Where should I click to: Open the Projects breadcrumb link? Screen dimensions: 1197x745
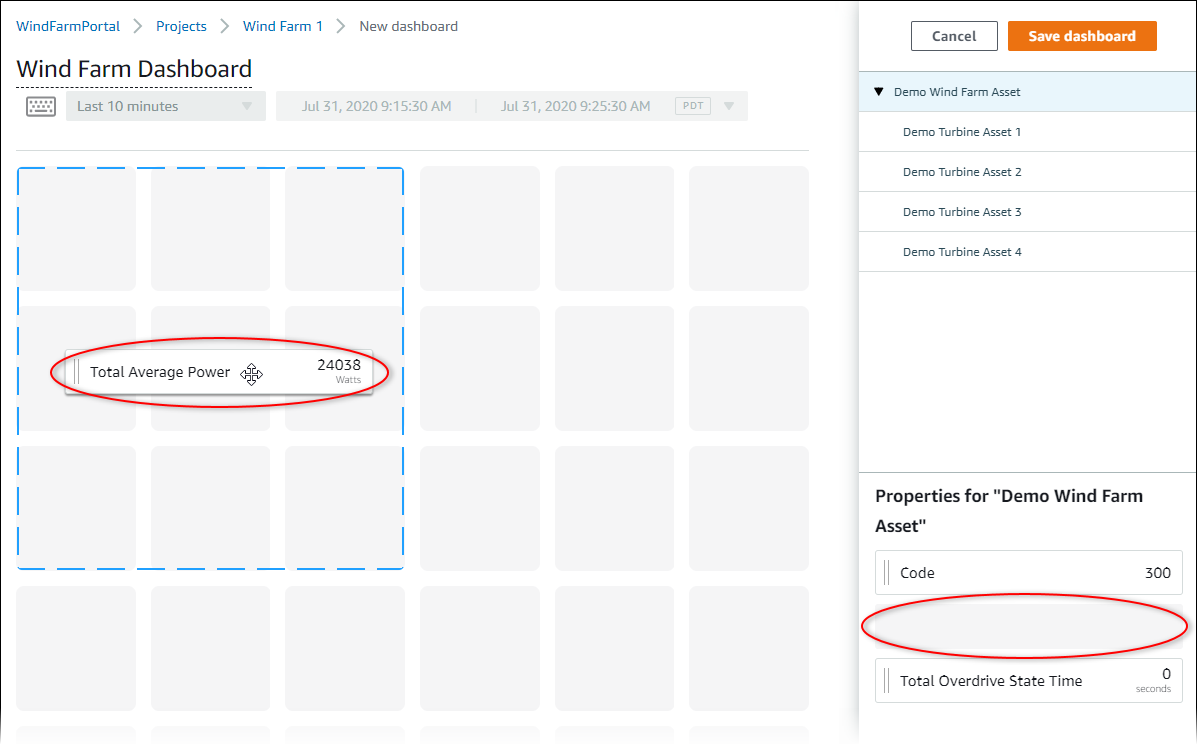[181, 26]
